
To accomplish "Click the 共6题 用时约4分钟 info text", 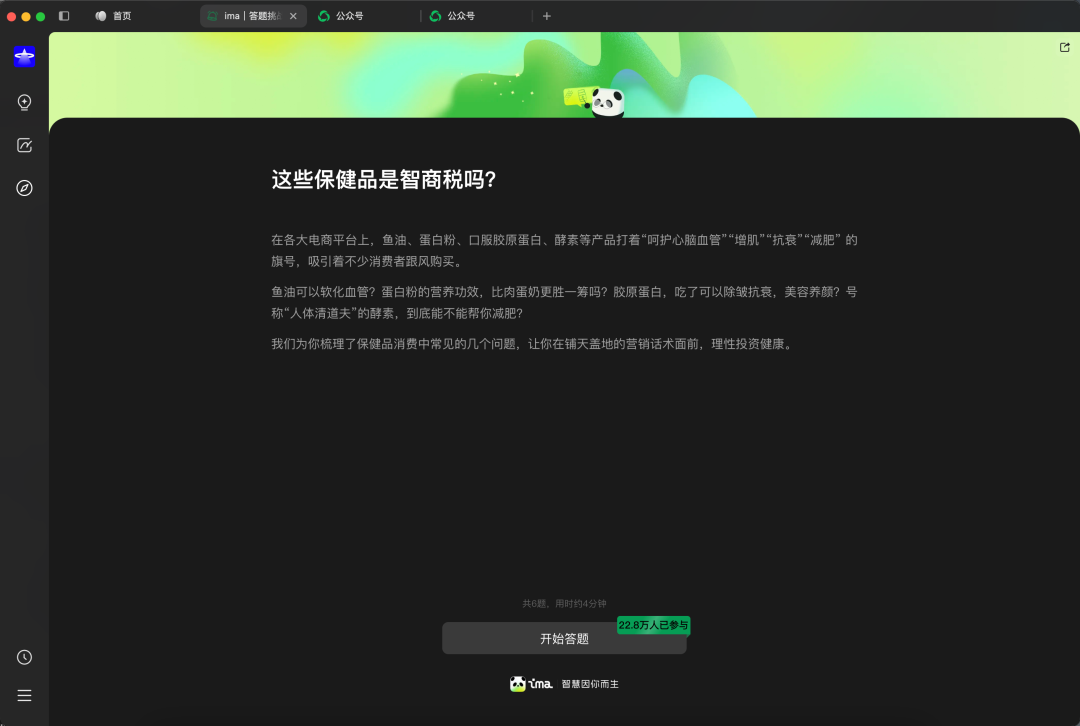I will point(565,603).
